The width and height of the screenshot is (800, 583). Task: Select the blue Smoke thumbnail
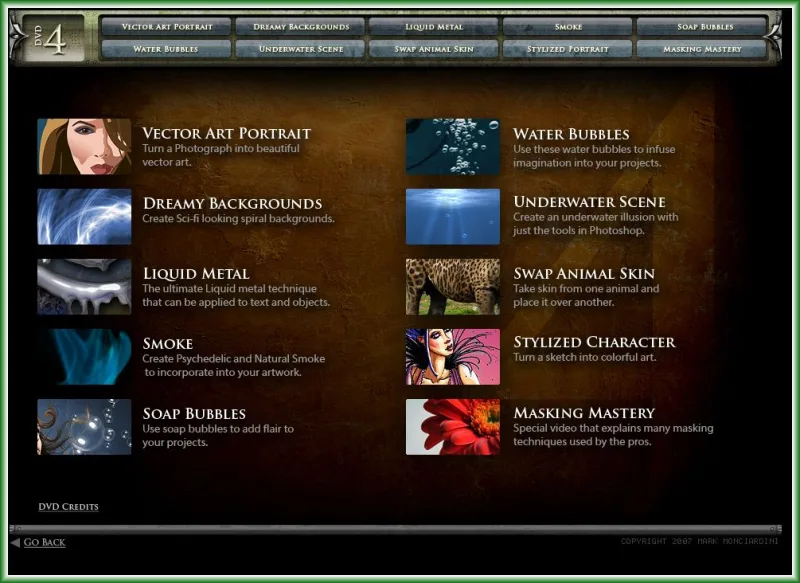click(x=84, y=357)
